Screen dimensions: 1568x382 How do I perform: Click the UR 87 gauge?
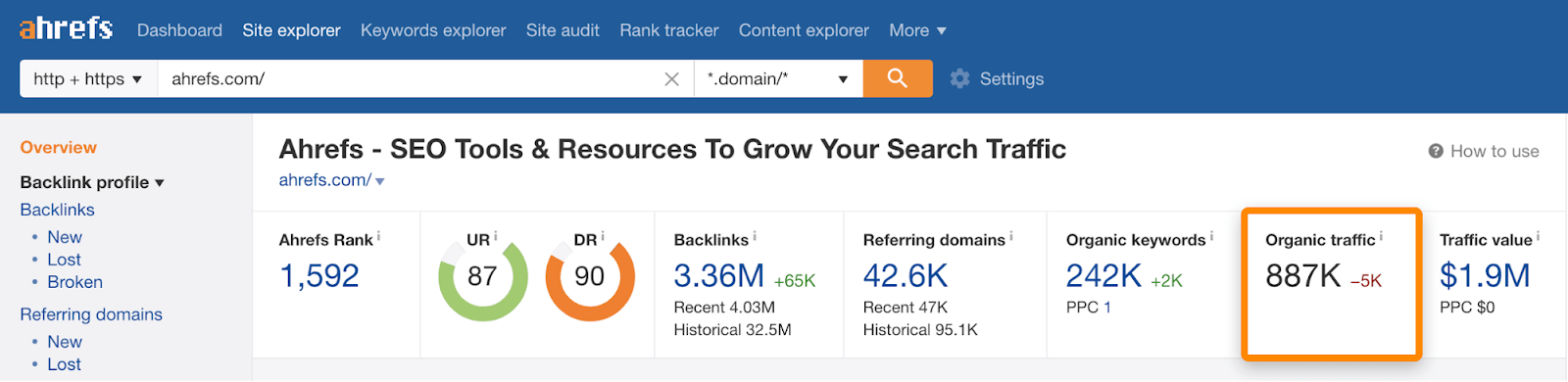pyautogui.click(x=482, y=276)
